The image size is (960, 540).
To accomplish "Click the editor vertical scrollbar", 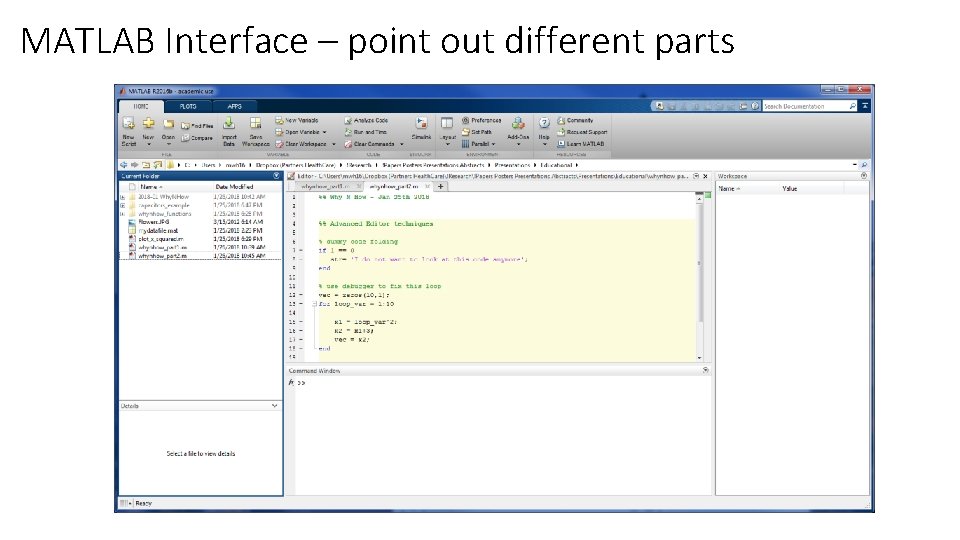I will (699, 263).
